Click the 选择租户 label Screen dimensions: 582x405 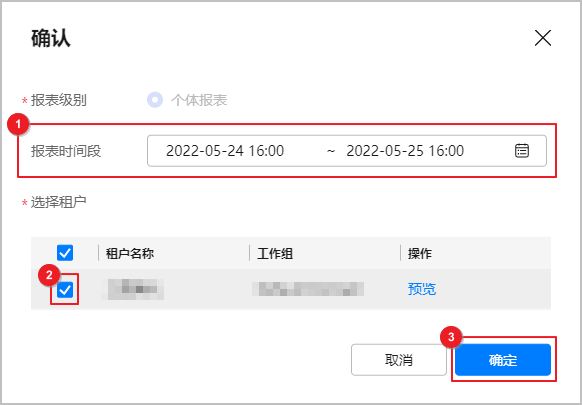pos(59,202)
